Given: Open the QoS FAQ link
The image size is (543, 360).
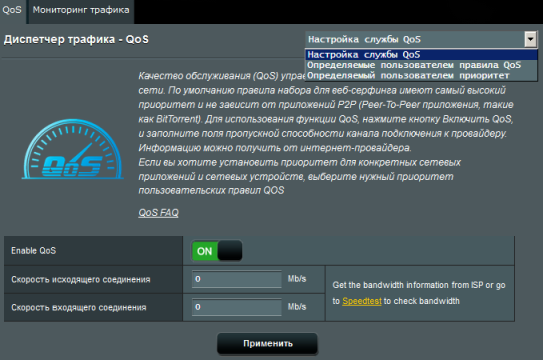Looking at the screenshot, I should [159, 213].
